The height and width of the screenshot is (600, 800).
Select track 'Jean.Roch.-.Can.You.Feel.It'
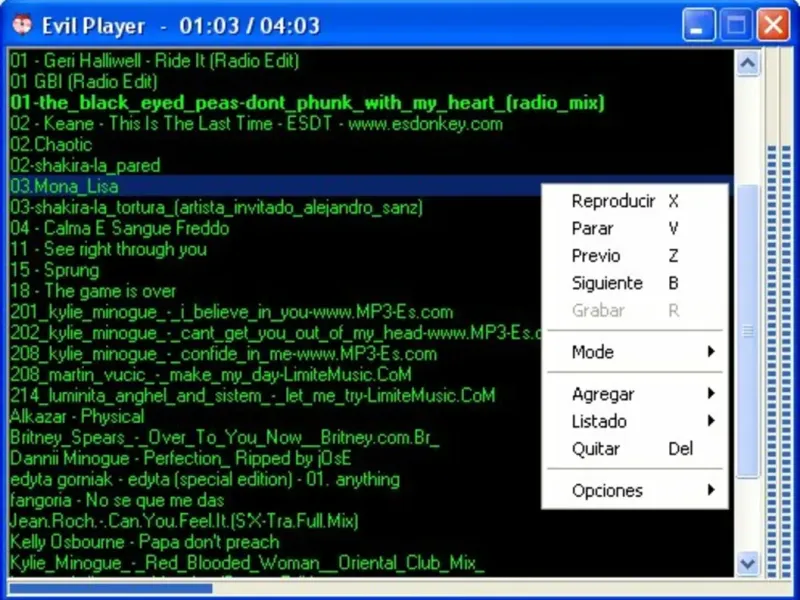click(x=184, y=521)
